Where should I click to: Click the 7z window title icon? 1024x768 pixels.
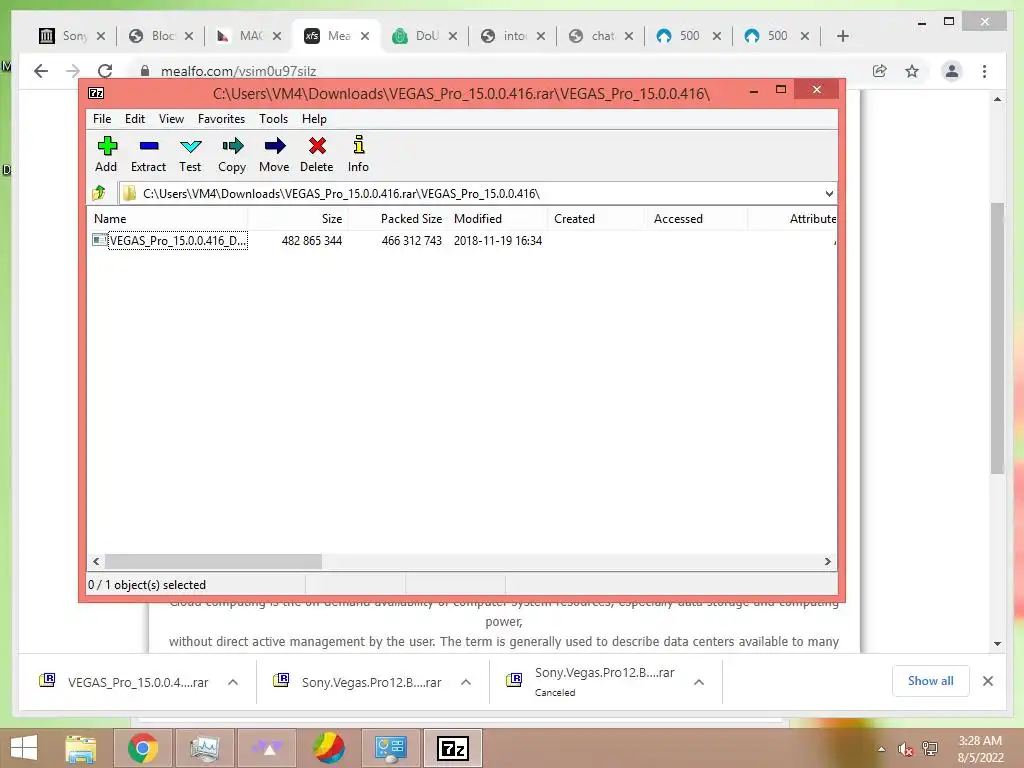(96, 93)
